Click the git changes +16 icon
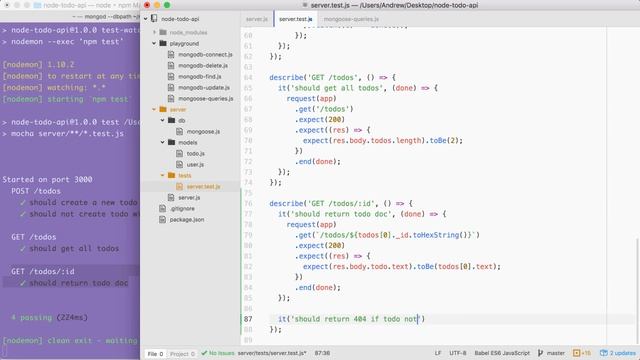Image resolution: width=640 pixels, height=360 pixels. [x=576, y=353]
